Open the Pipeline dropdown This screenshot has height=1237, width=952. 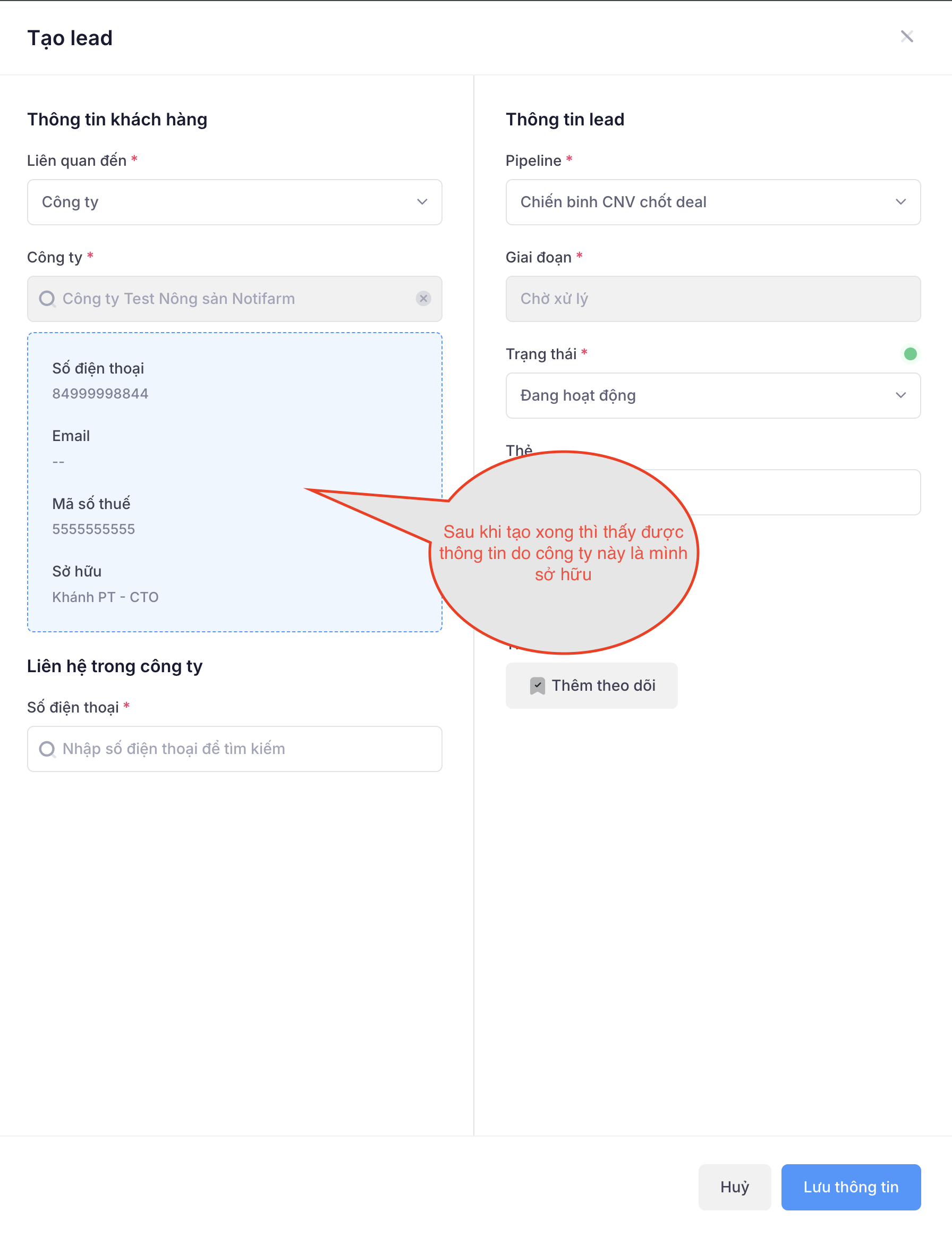712,202
